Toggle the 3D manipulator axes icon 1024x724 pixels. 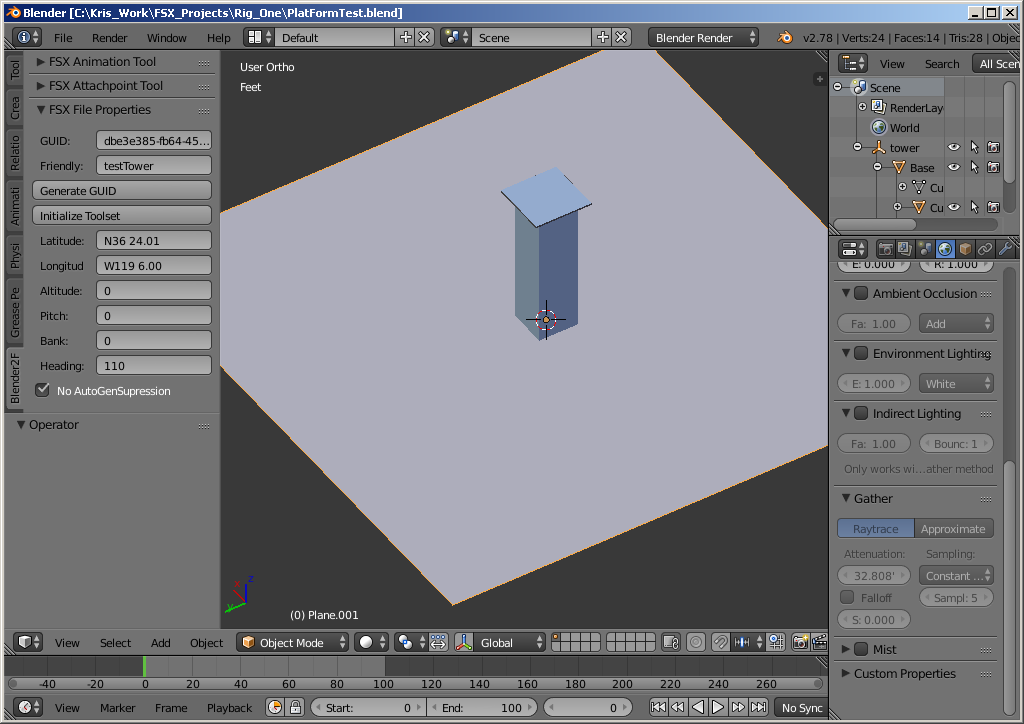pos(464,643)
